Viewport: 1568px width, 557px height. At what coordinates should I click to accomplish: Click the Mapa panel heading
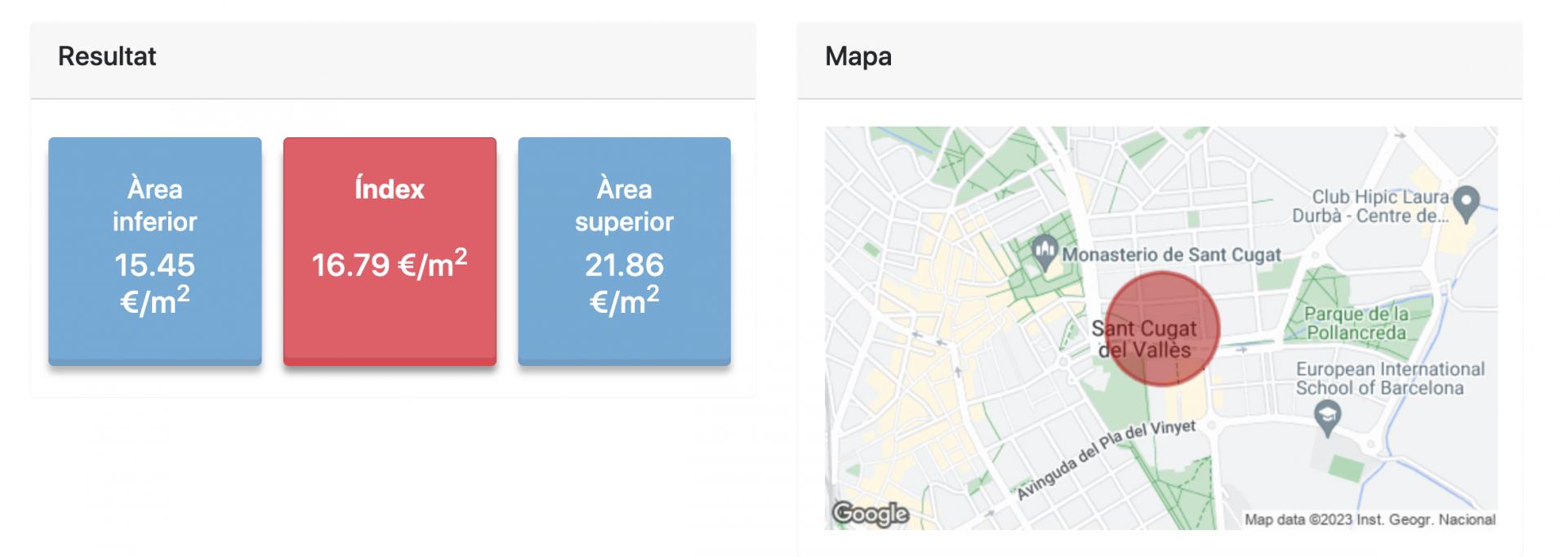click(x=858, y=56)
